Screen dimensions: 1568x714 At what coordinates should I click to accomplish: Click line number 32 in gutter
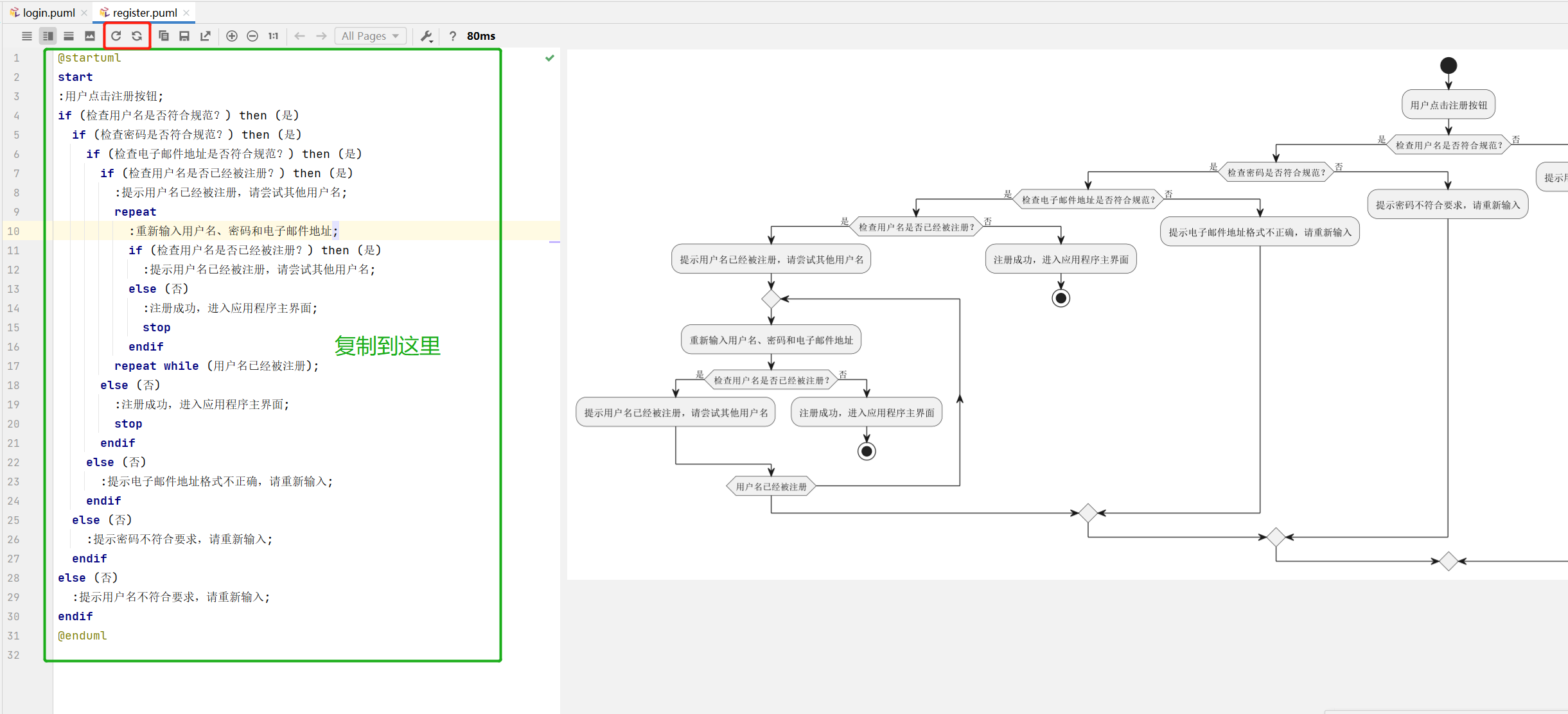(13, 655)
